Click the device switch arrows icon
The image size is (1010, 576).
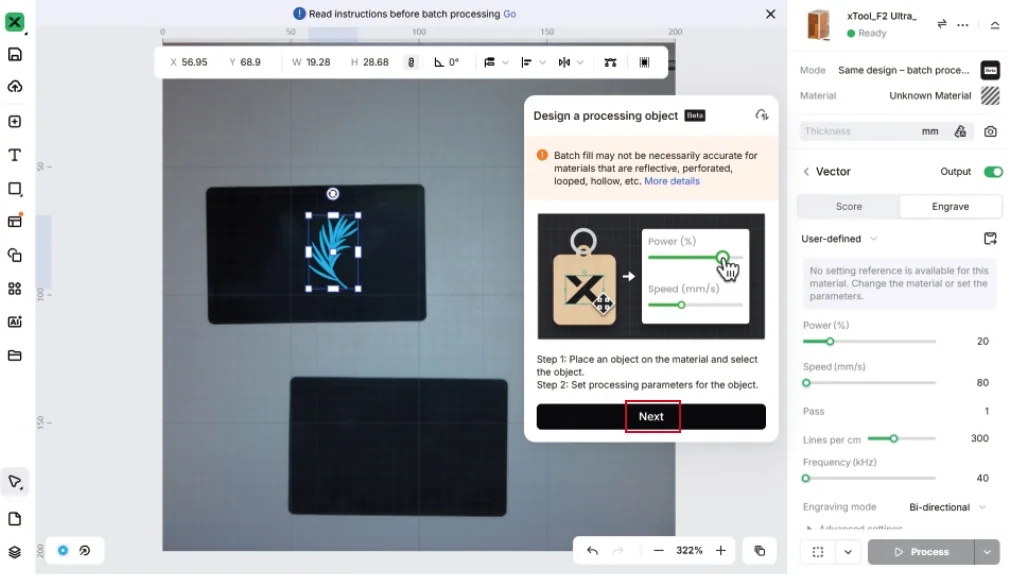(942, 24)
